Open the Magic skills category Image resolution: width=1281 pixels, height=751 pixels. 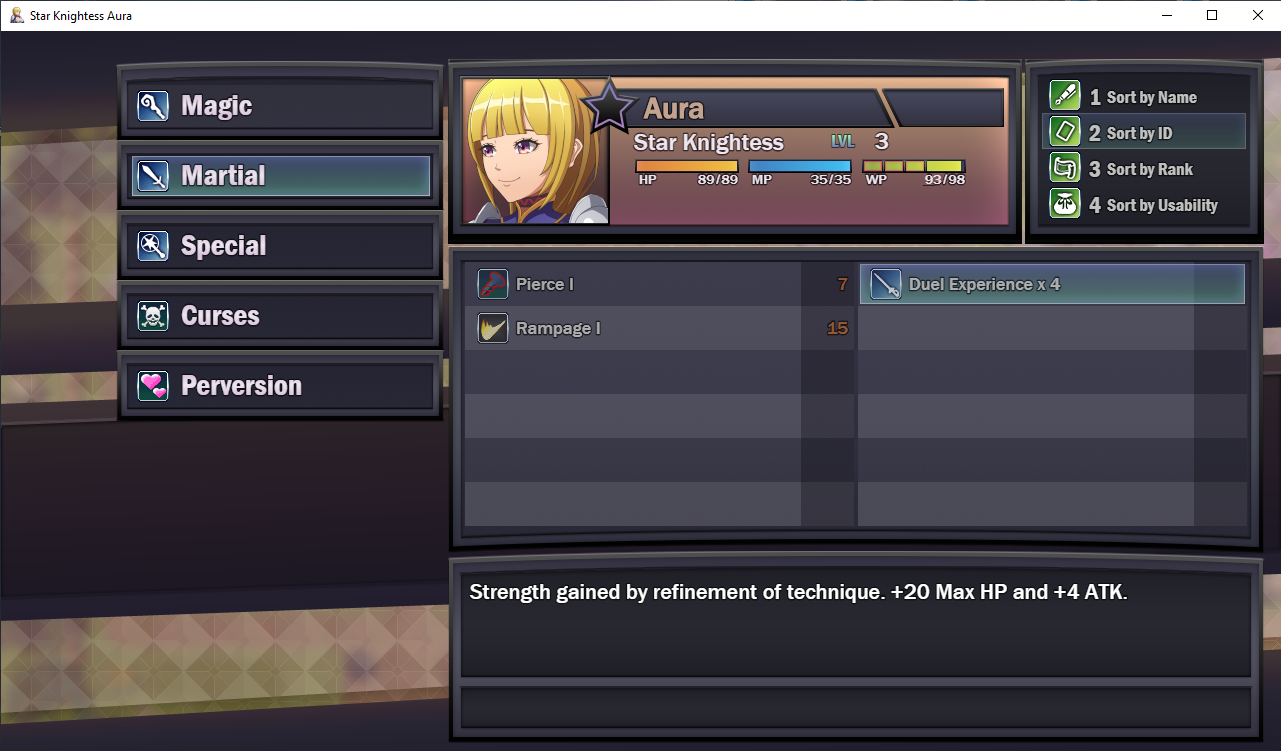coord(281,106)
